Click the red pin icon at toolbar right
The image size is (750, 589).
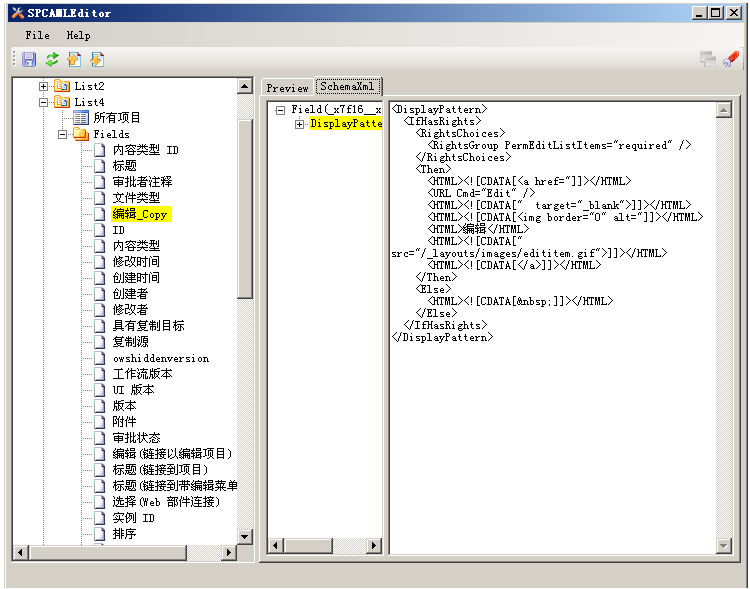pos(731,59)
